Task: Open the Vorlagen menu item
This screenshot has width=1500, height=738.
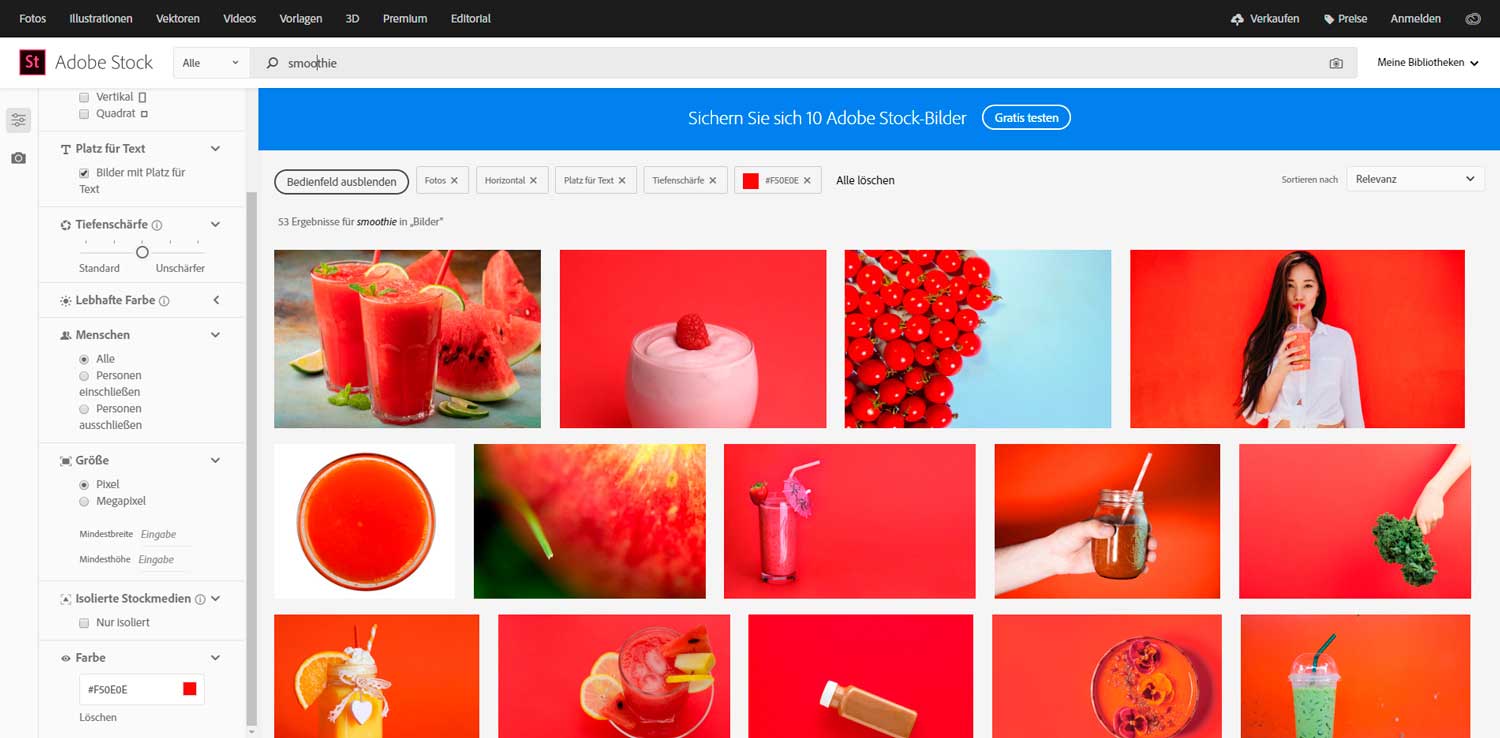Action: [301, 19]
